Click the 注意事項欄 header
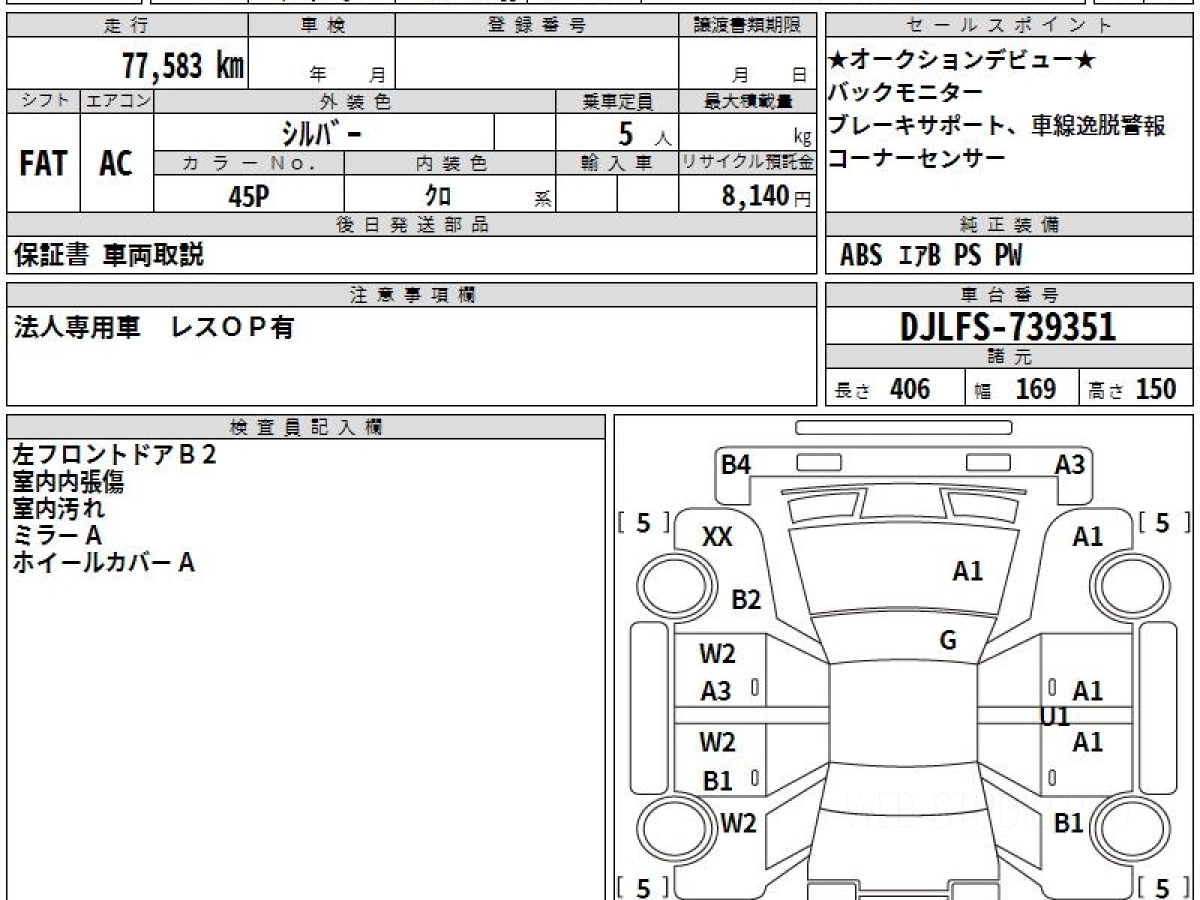 pyautogui.click(x=411, y=295)
